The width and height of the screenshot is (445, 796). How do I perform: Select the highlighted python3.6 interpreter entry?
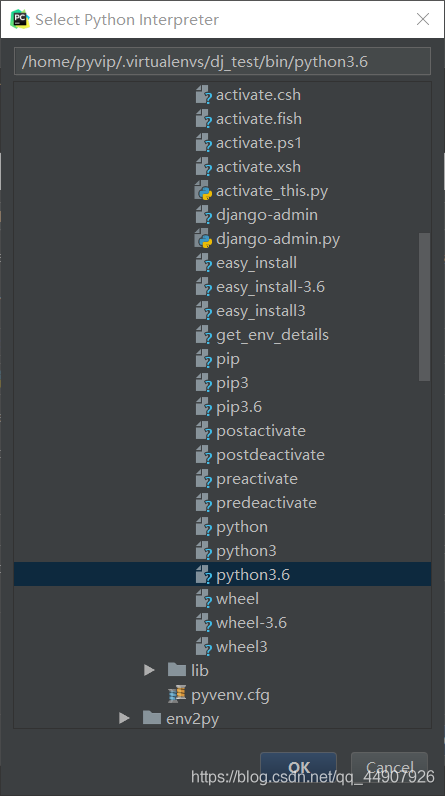coord(222,575)
